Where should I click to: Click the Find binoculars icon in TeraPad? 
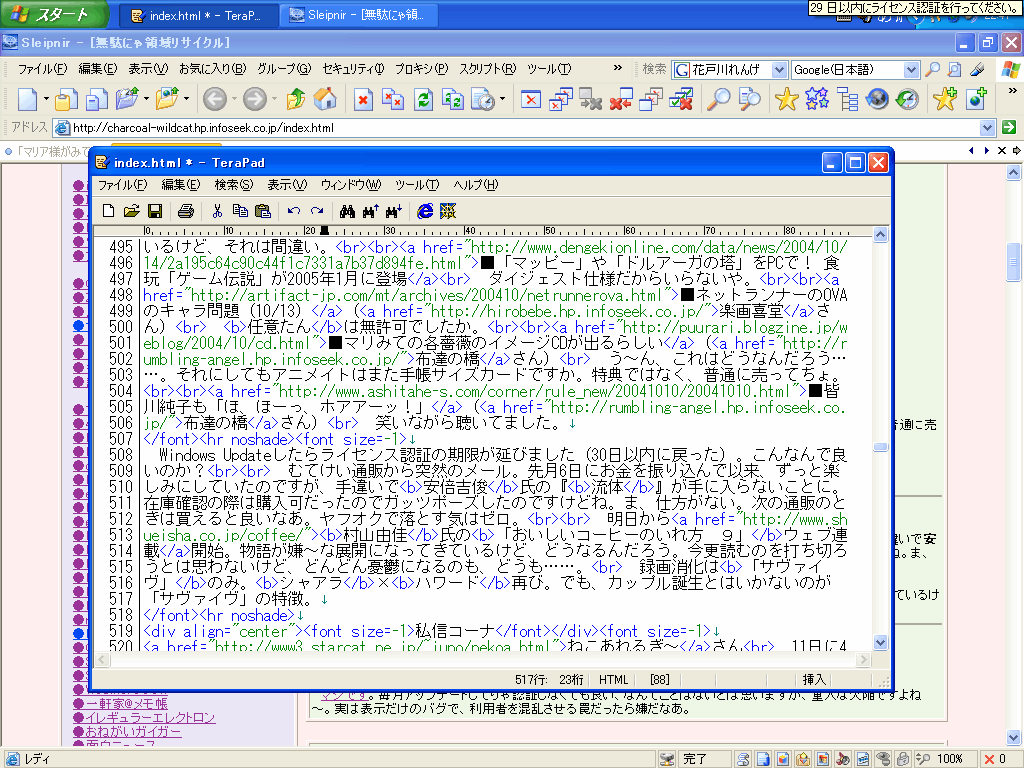(347, 211)
